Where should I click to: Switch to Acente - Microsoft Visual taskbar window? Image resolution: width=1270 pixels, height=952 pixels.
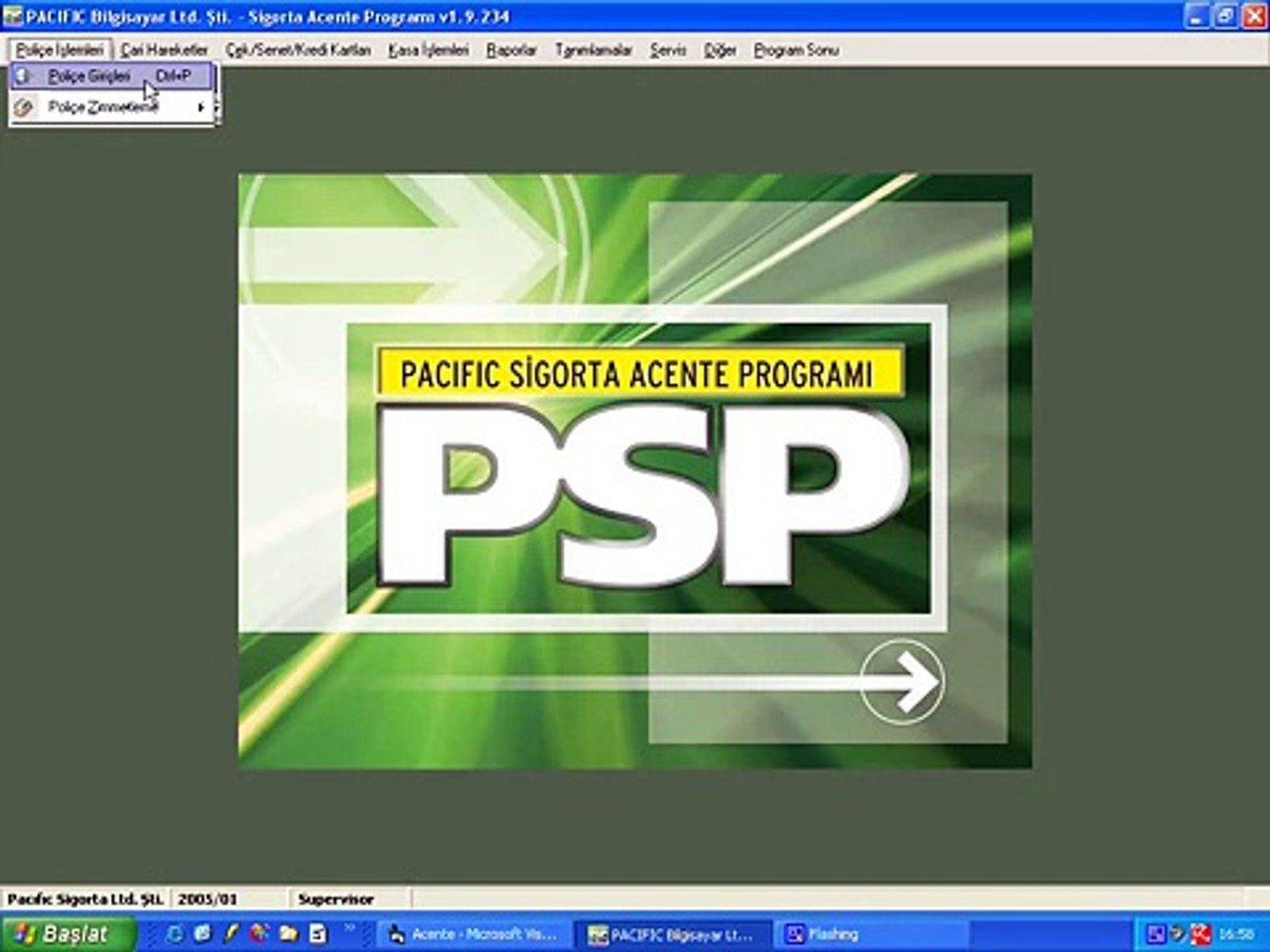click(473, 934)
